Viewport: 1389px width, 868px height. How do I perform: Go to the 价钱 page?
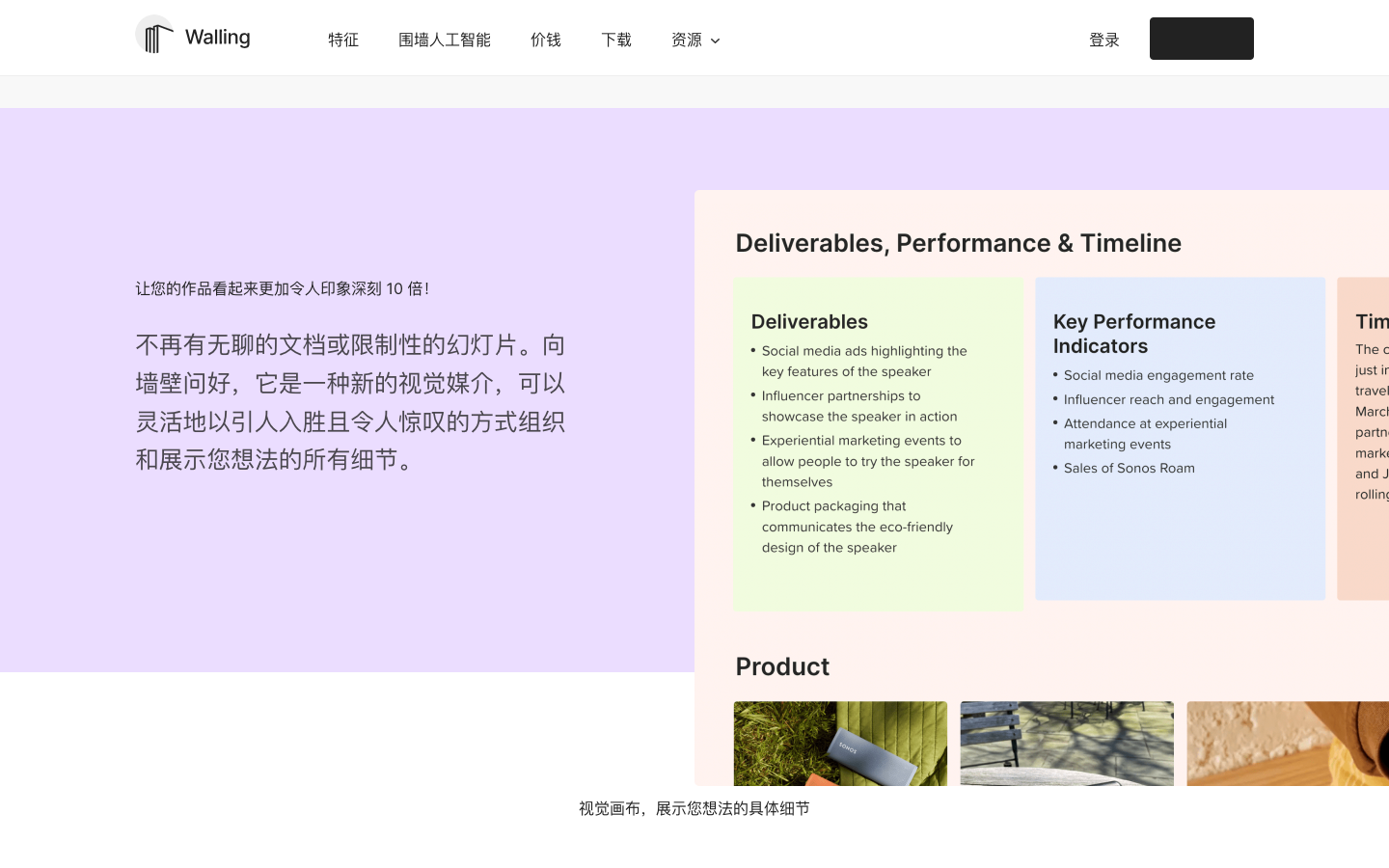(x=546, y=40)
